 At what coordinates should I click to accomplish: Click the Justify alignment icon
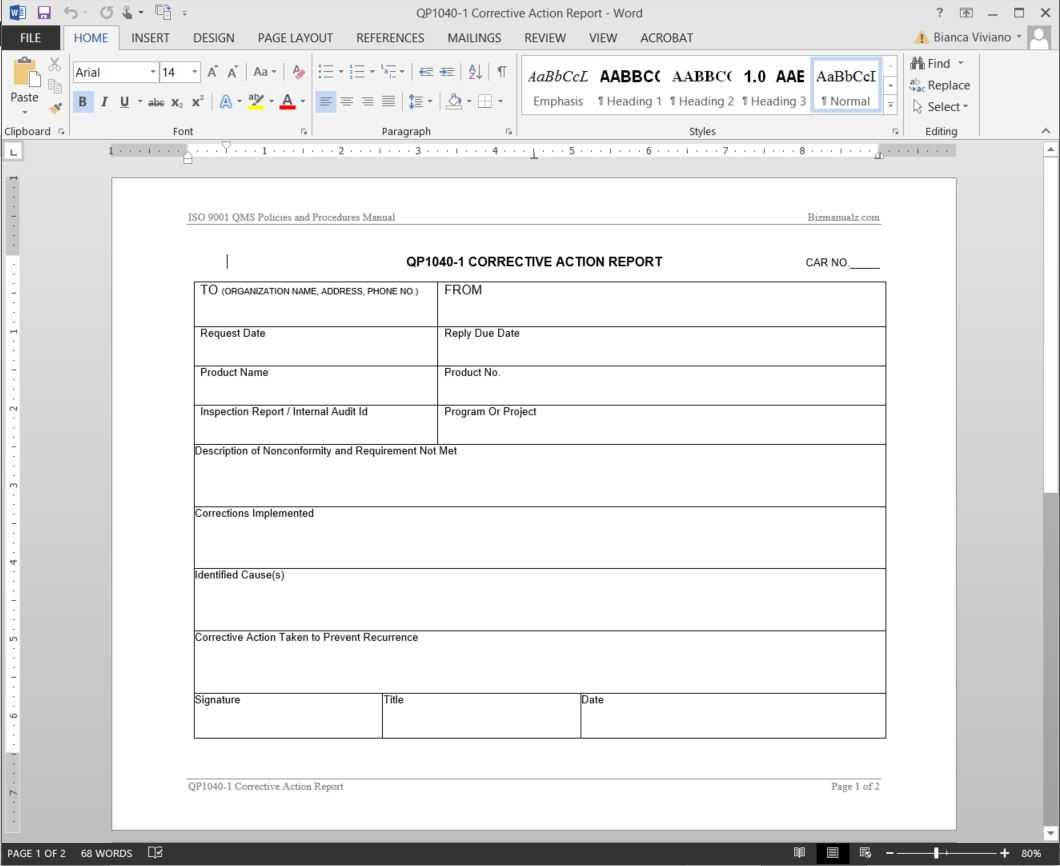point(388,101)
